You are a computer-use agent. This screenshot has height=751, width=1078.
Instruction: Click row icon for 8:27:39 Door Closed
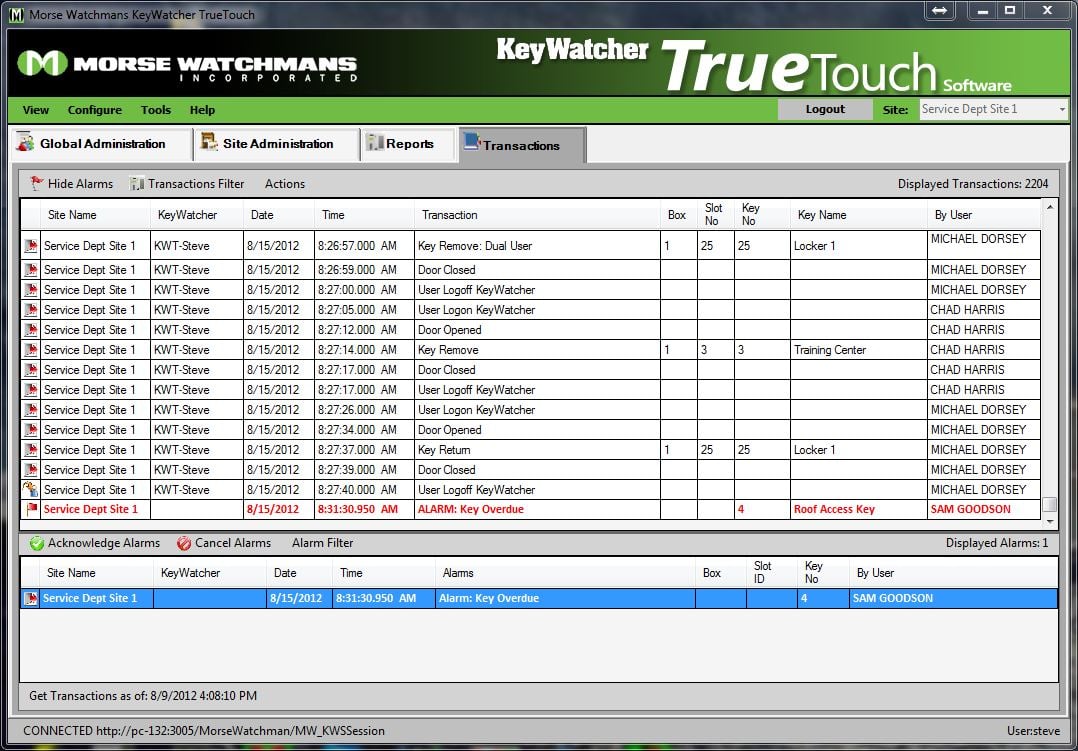coord(30,470)
